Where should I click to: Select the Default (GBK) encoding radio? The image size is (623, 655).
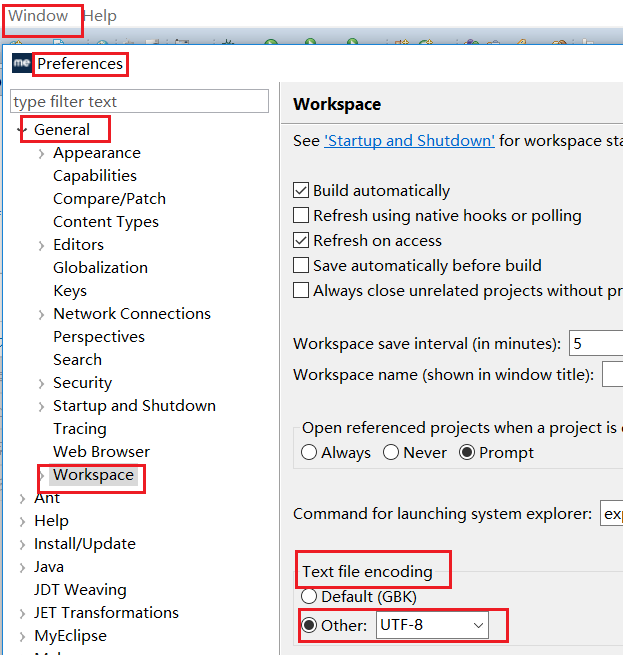click(309, 596)
